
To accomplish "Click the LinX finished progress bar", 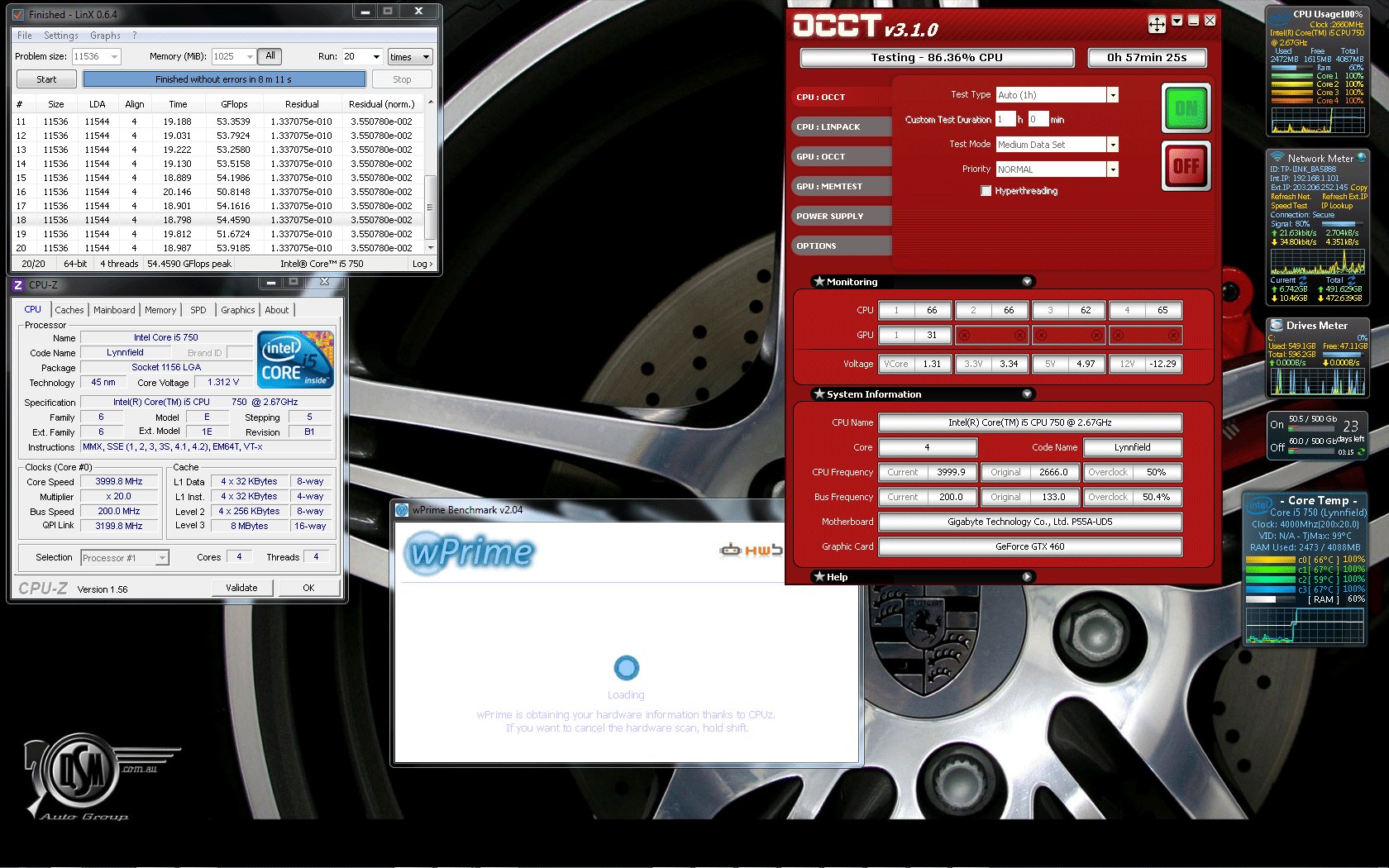I will (x=224, y=79).
